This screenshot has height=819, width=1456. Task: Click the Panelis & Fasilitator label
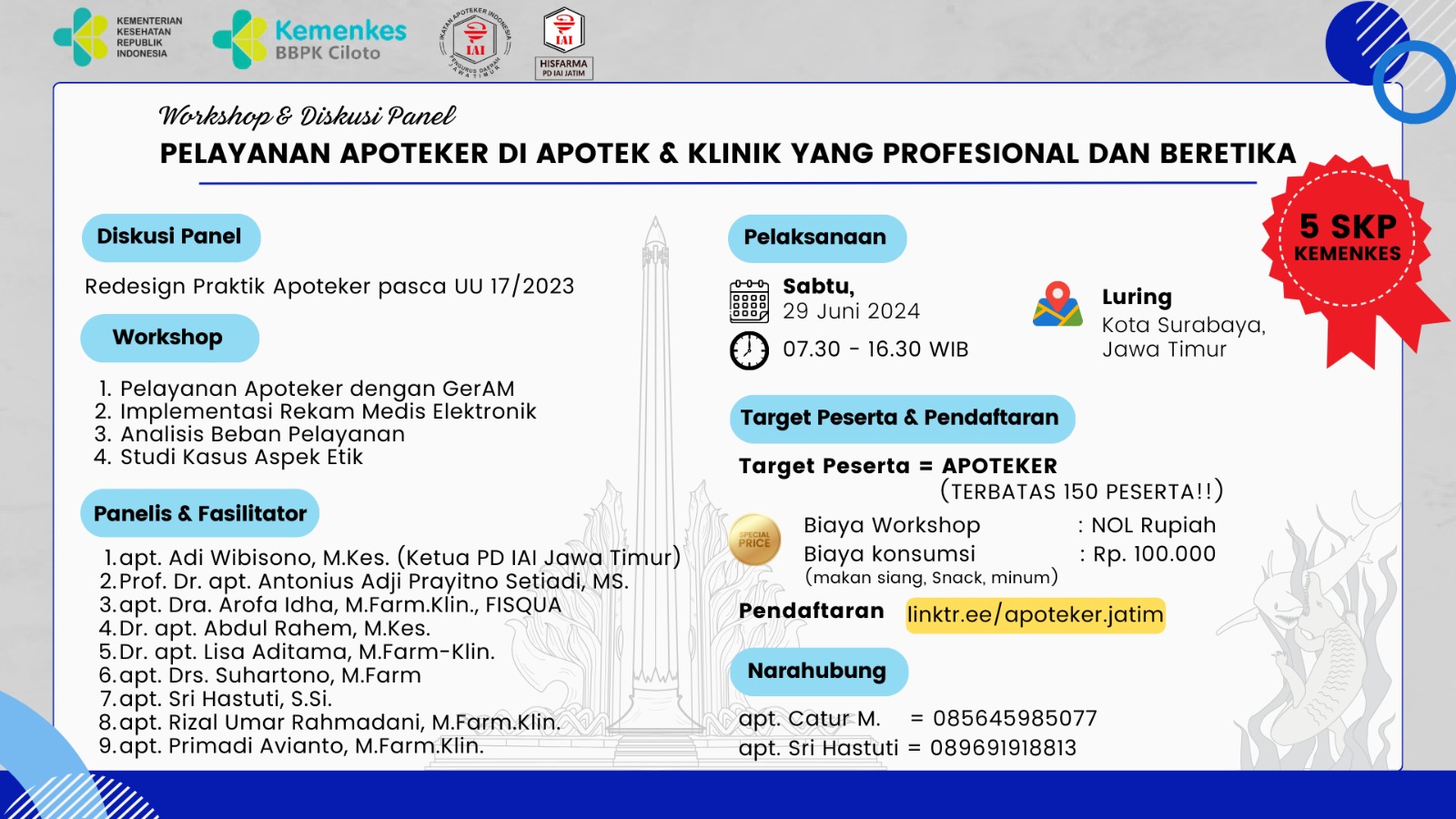200,513
